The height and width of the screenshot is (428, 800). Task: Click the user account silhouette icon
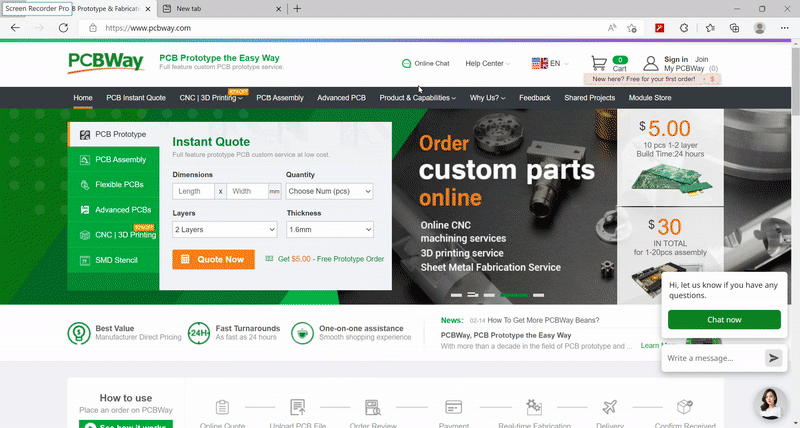point(651,63)
